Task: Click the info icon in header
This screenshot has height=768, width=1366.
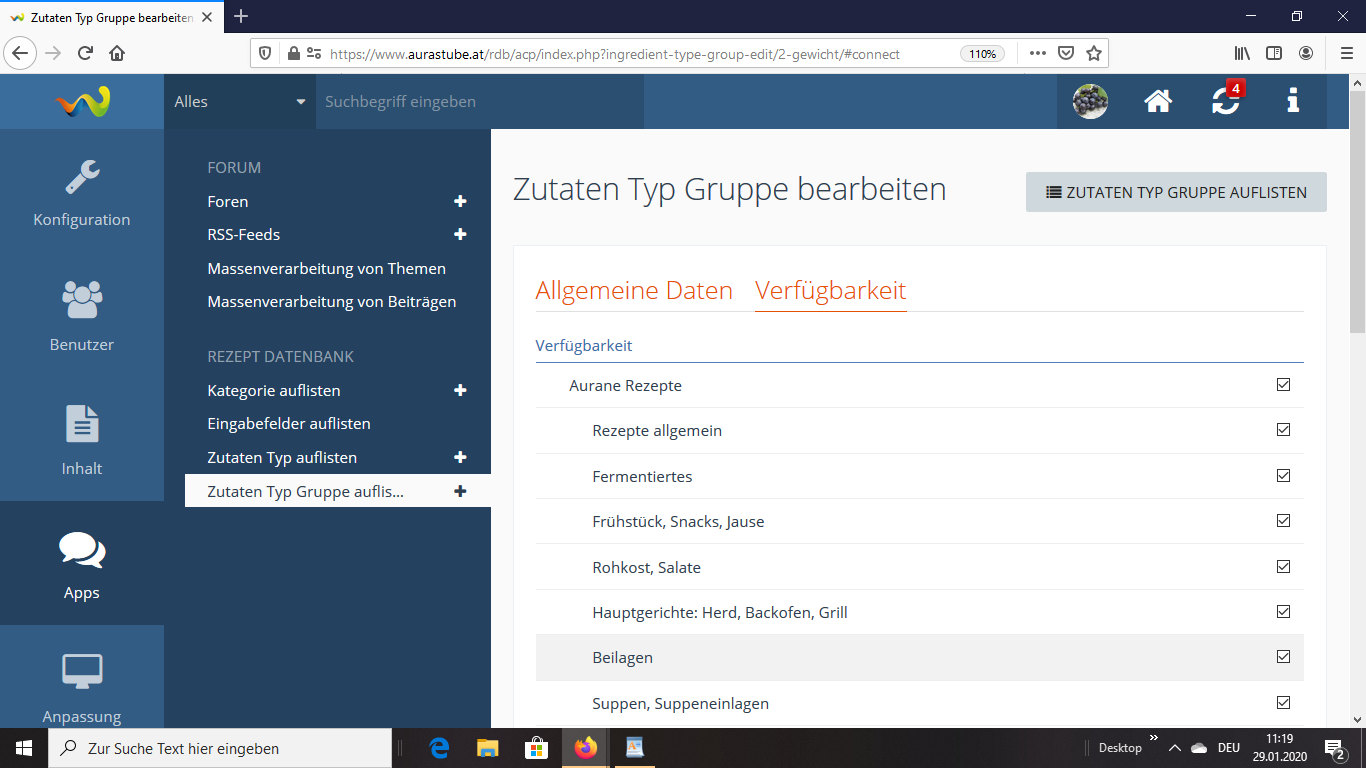Action: click(1293, 101)
